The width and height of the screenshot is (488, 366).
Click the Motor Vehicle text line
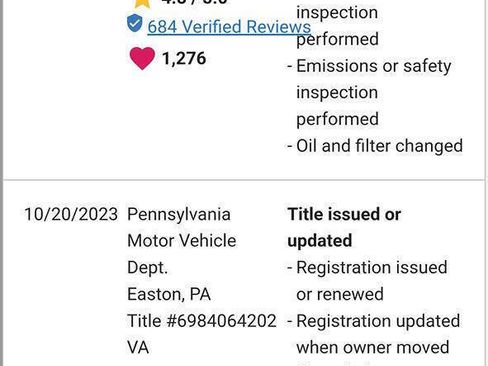coord(182,241)
